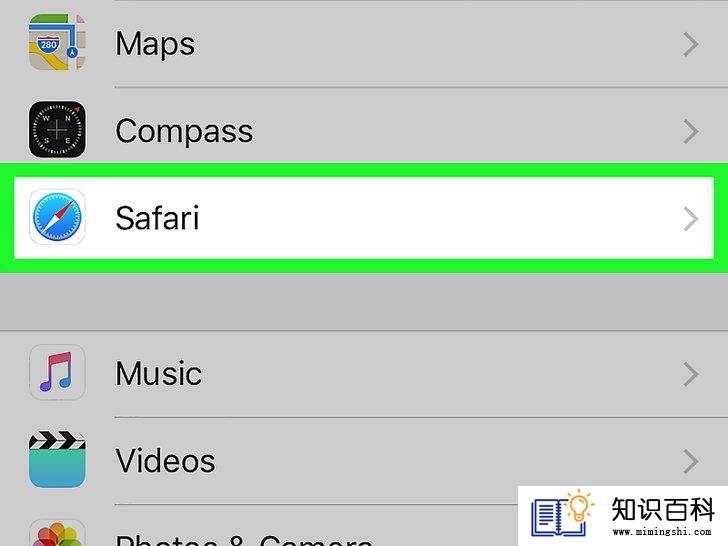Tap the Maps app icon
The image size is (728, 546).
pos(57,42)
